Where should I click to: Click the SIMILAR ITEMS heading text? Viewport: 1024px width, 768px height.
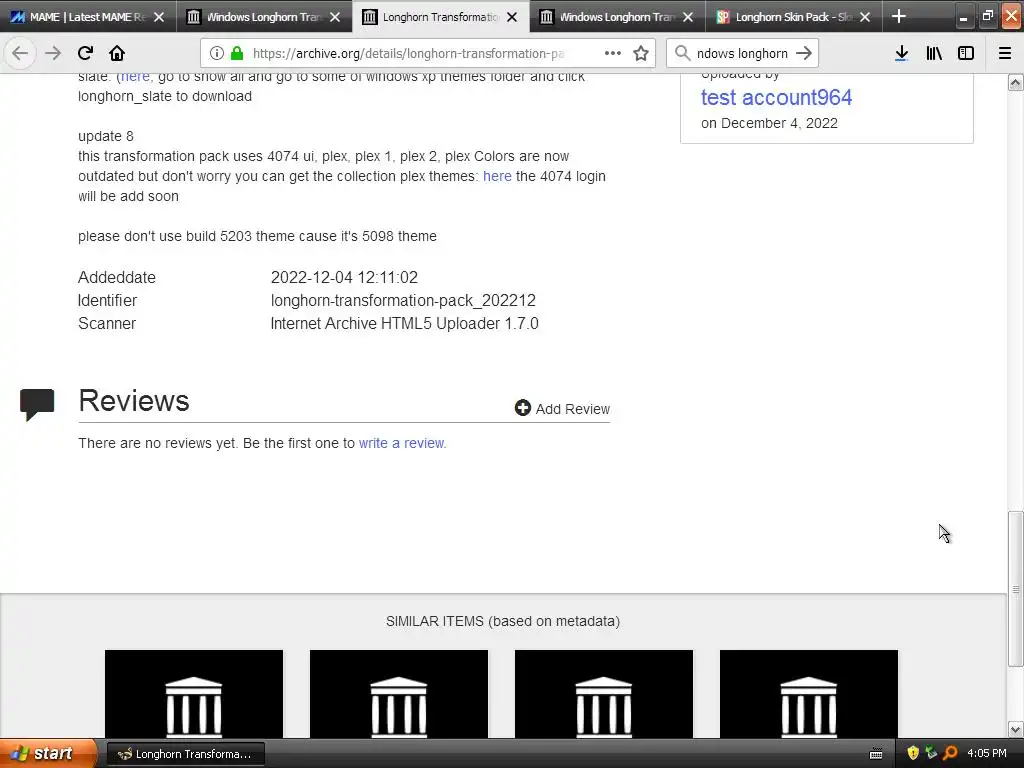pyautogui.click(x=503, y=621)
